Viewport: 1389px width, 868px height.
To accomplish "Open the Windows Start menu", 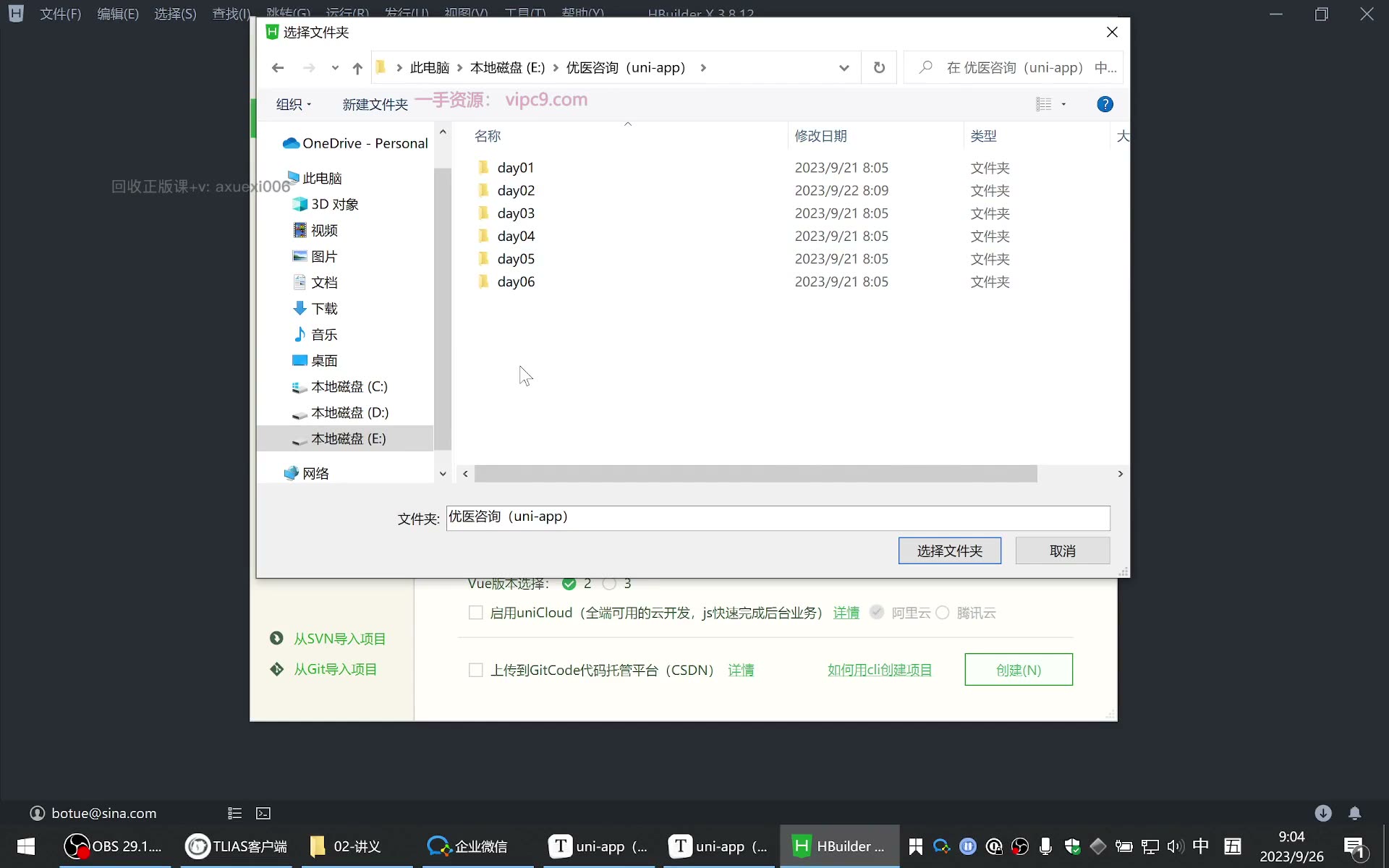I will coord(26,846).
